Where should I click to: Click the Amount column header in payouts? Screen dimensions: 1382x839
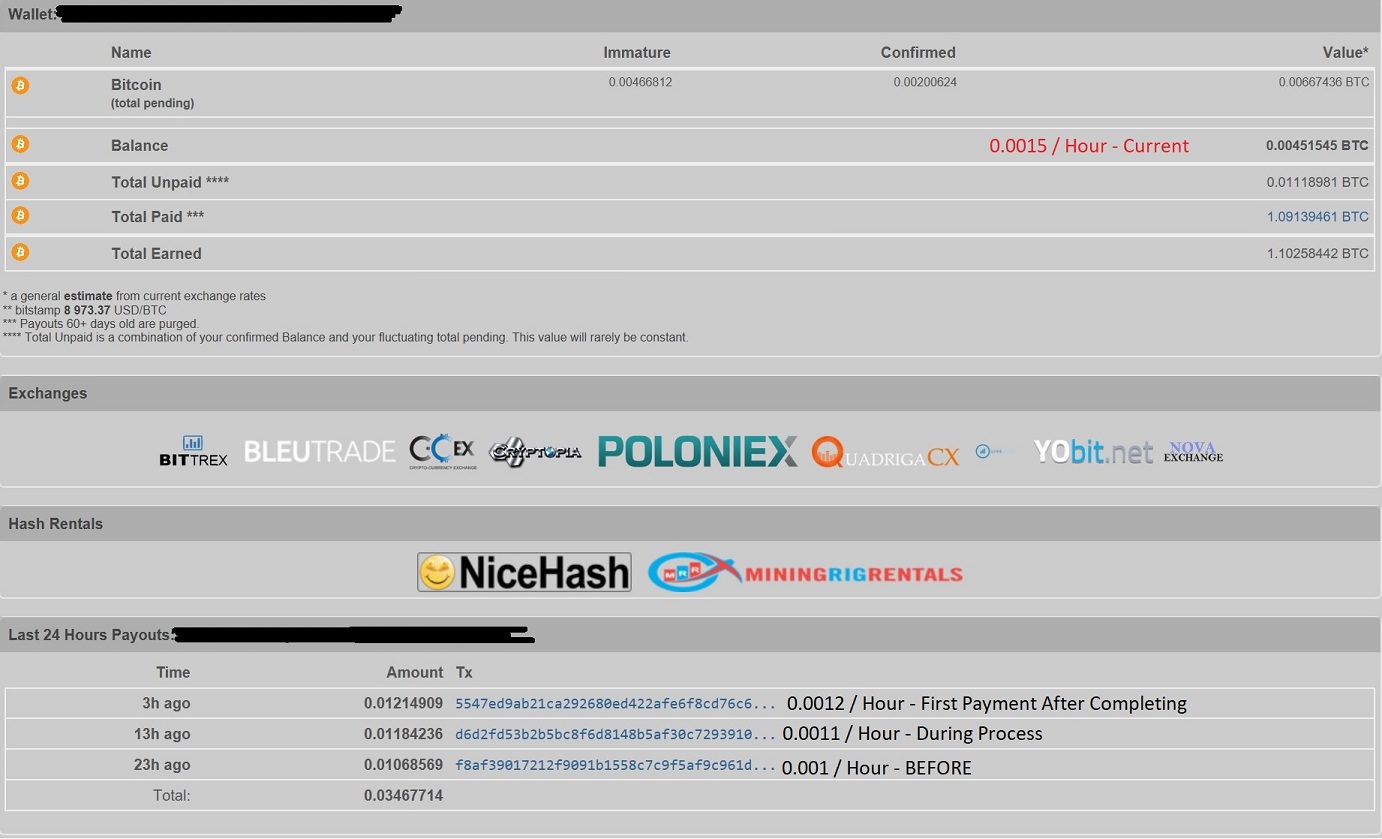coord(415,673)
